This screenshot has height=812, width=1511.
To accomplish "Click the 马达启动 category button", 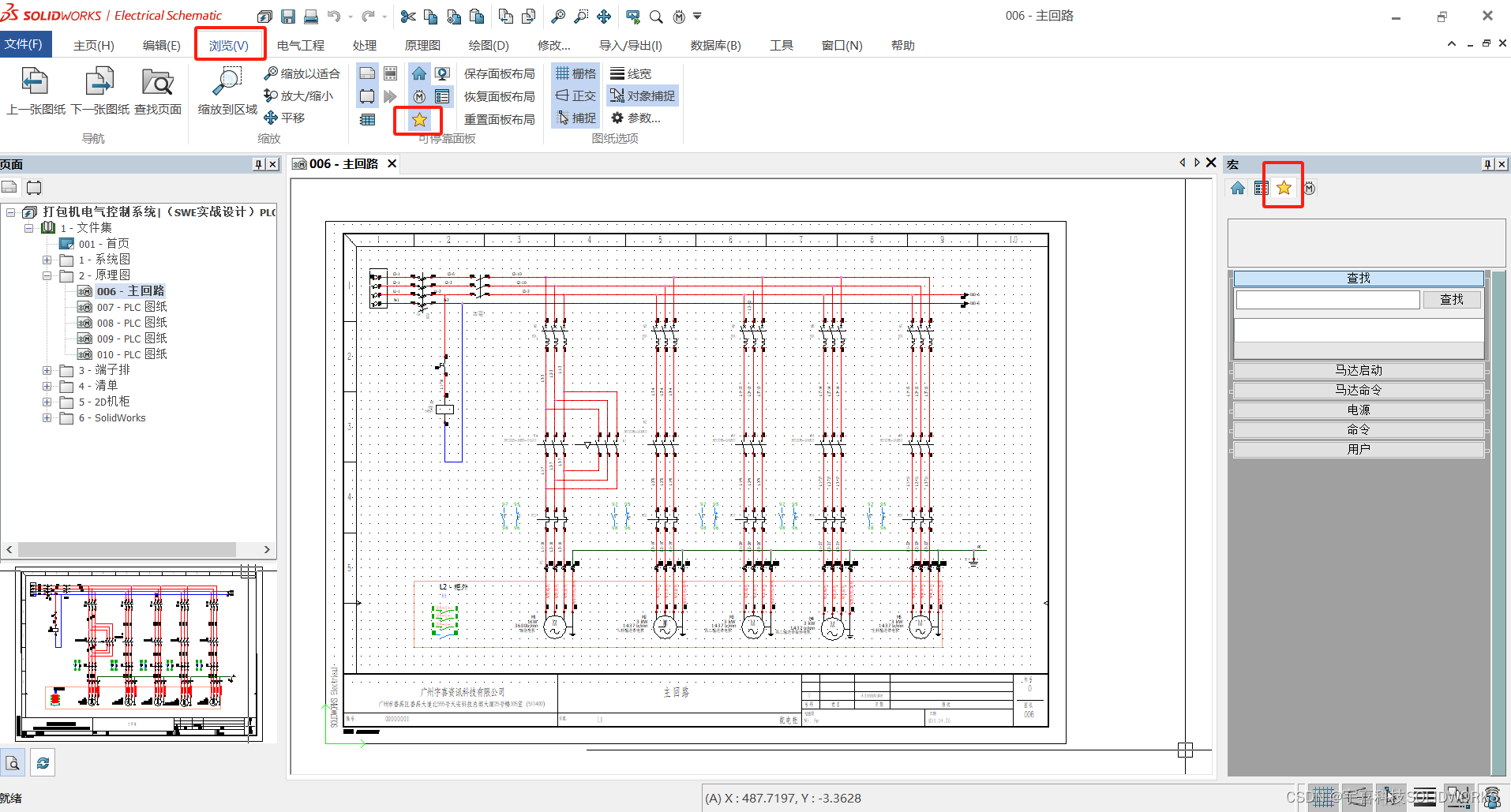I will [1358, 369].
